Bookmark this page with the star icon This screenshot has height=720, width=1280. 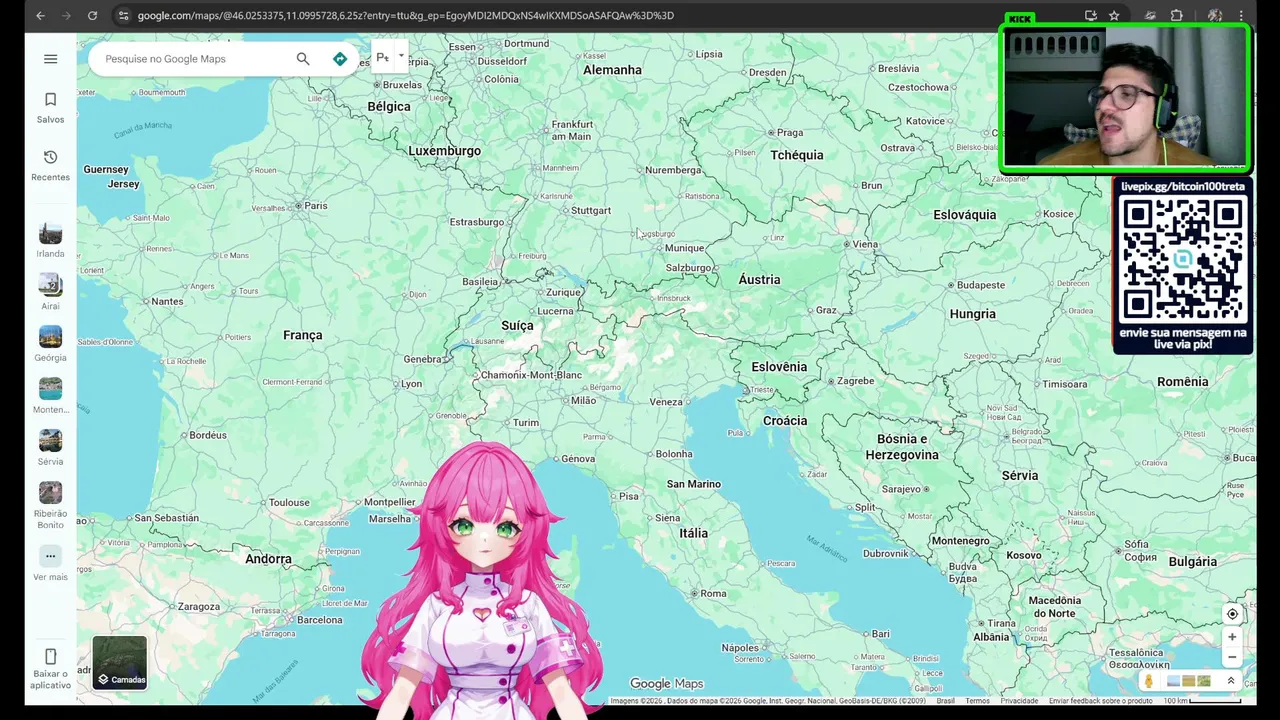tap(1114, 16)
